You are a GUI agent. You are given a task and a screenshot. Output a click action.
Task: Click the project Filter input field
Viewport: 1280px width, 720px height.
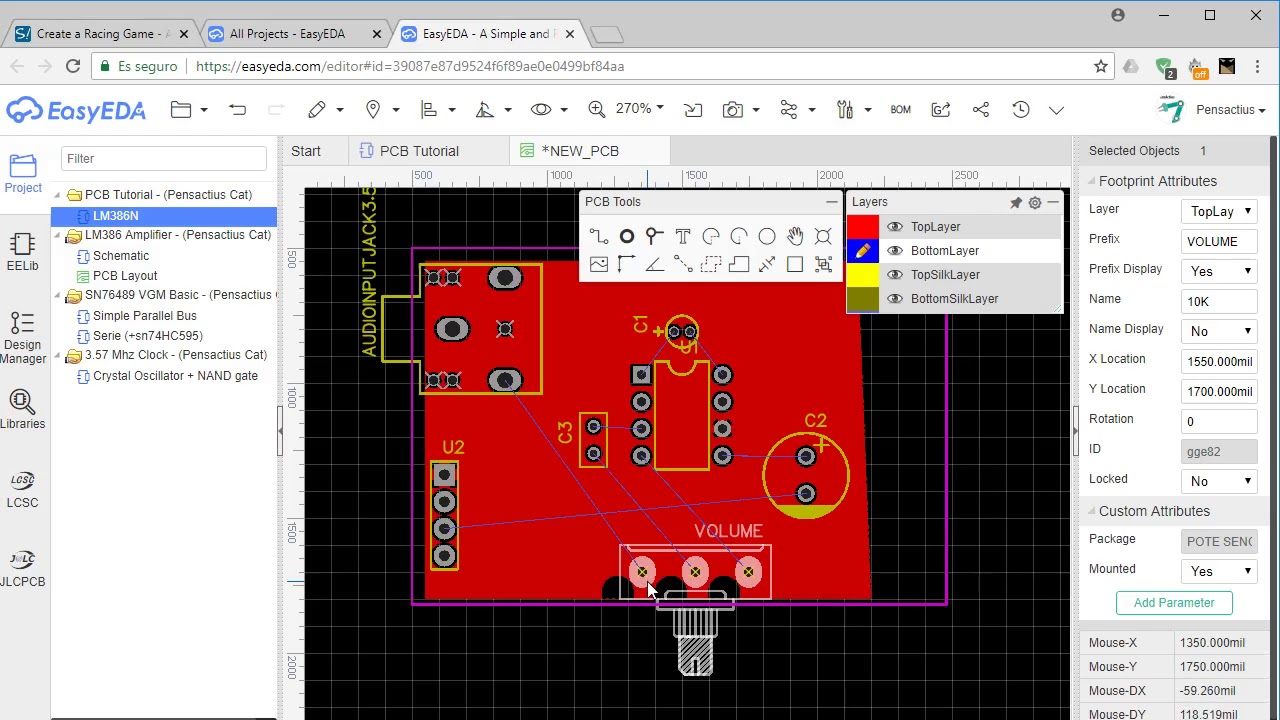point(164,158)
